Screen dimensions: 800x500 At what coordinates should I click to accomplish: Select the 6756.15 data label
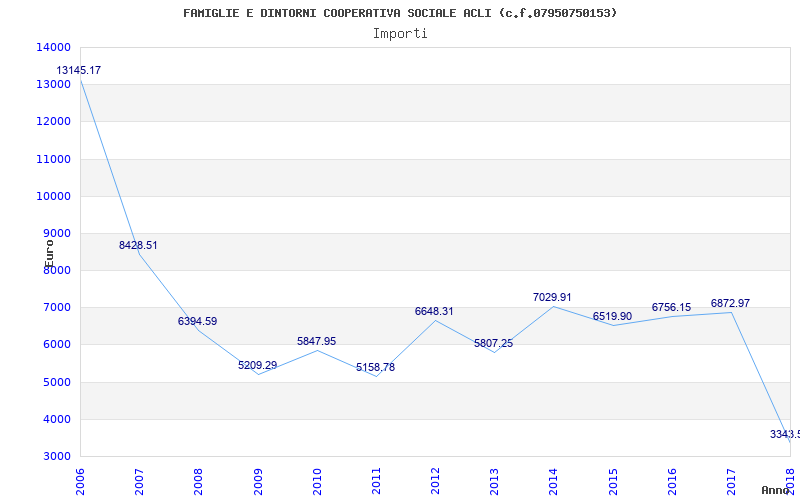pos(671,308)
